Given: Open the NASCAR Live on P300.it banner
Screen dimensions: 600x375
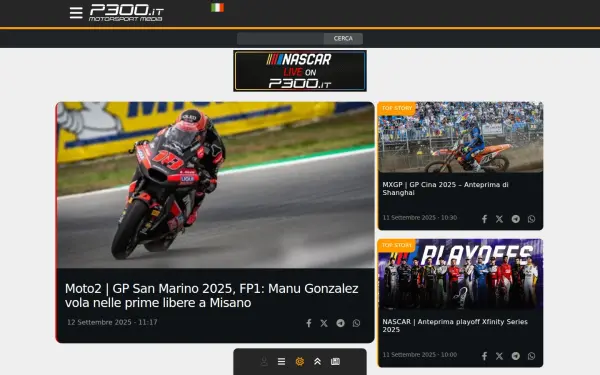Looking at the screenshot, I should [300, 71].
